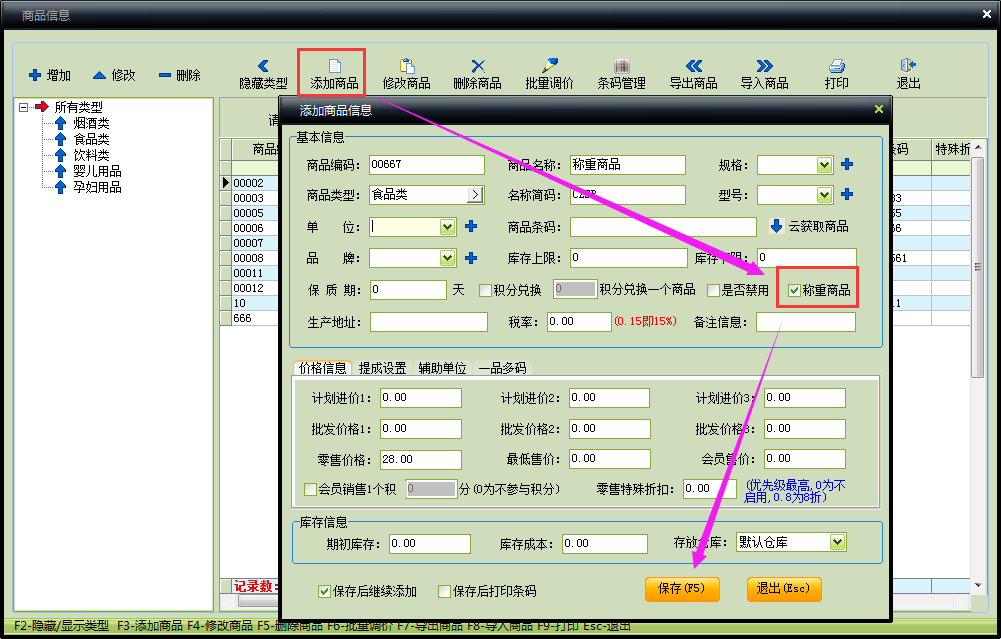
Task: Uncheck the 称重商品 checkbox
Action: tap(794, 290)
